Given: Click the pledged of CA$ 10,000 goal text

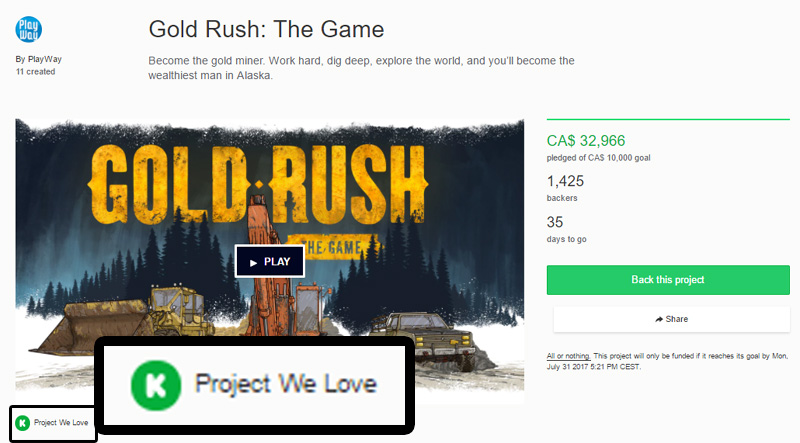Looking at the screenshot, I should pyautogui.click(x=598, y=158).
